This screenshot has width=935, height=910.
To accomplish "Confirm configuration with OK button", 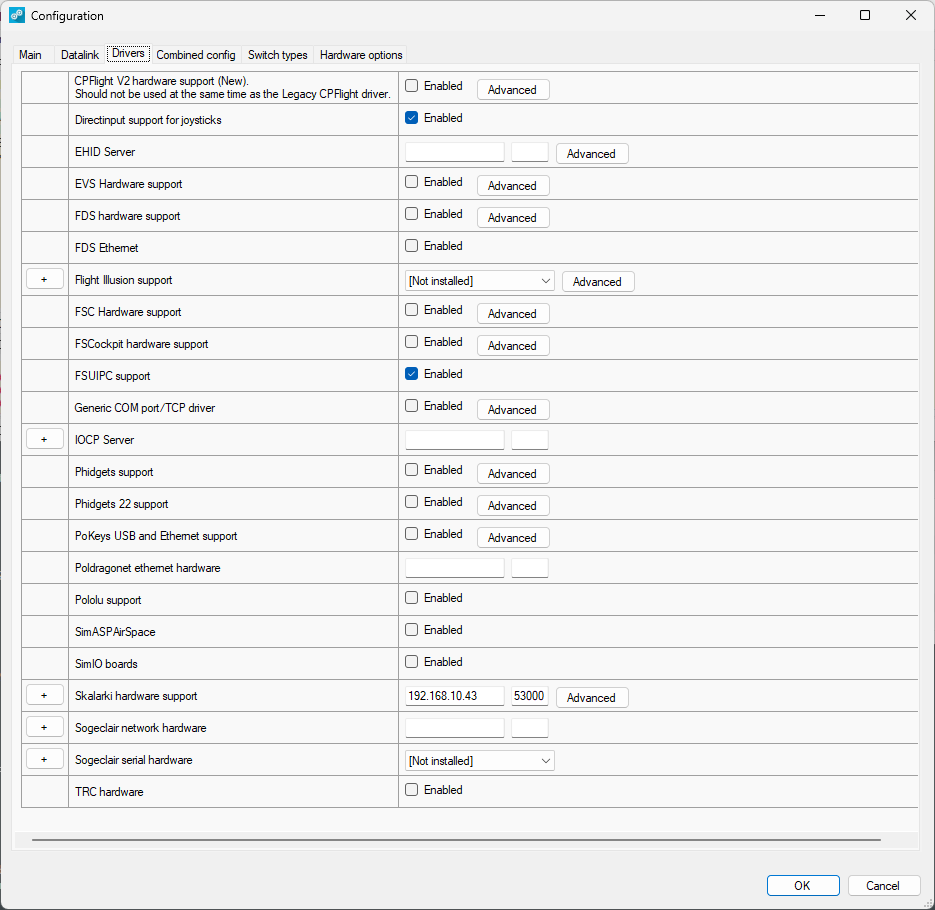I will [x=803, y=886].
